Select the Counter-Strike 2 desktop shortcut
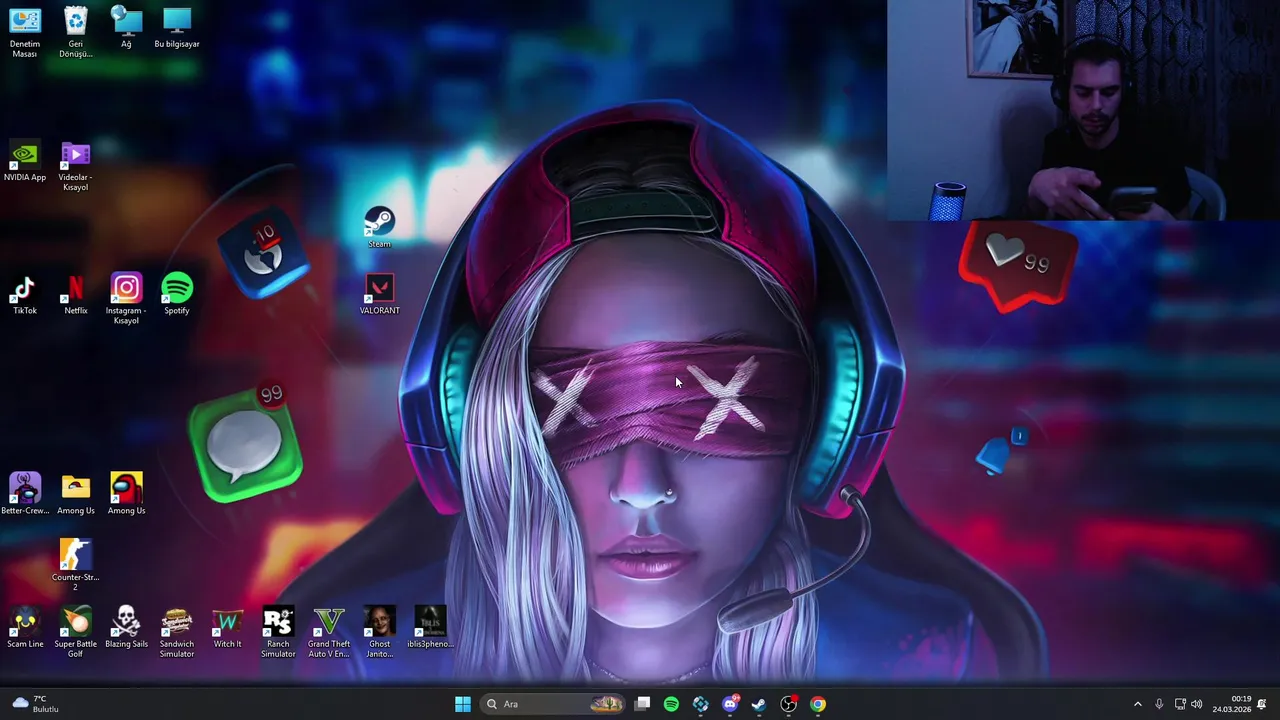The height and width of the screenshot is (720, 1280). click(76, 565)
